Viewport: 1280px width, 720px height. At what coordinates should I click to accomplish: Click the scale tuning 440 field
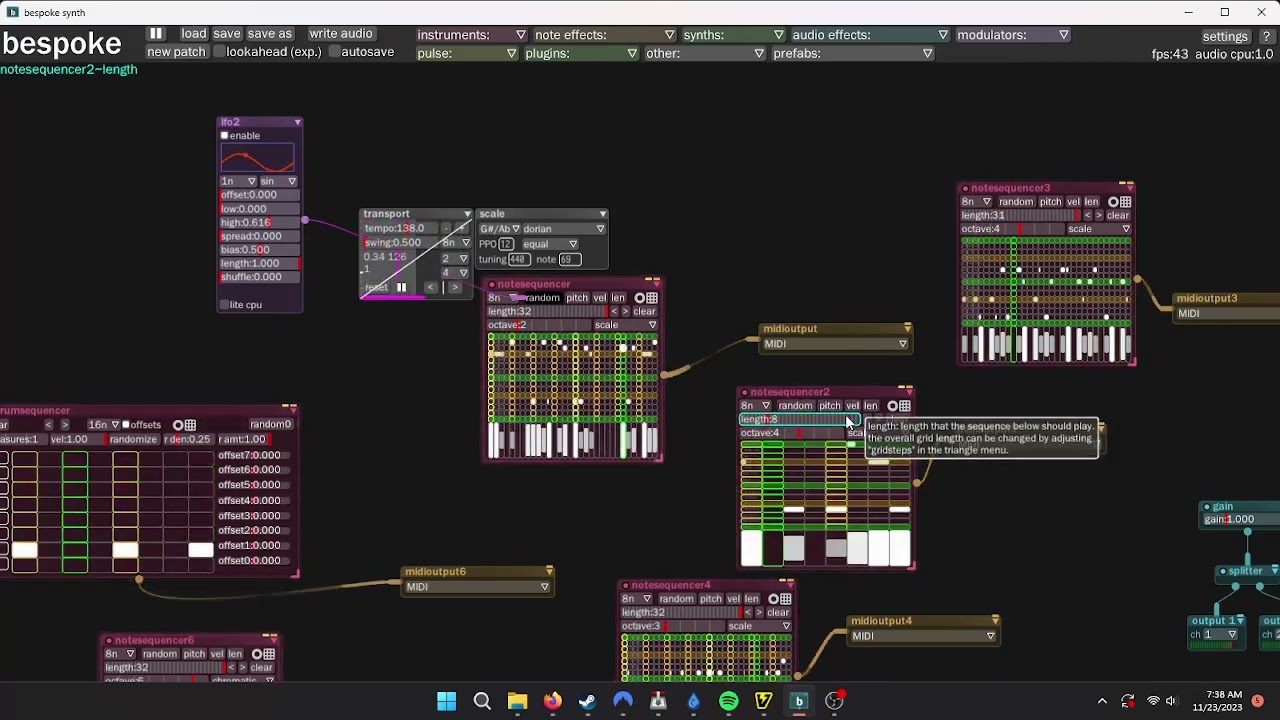[517, 260]
